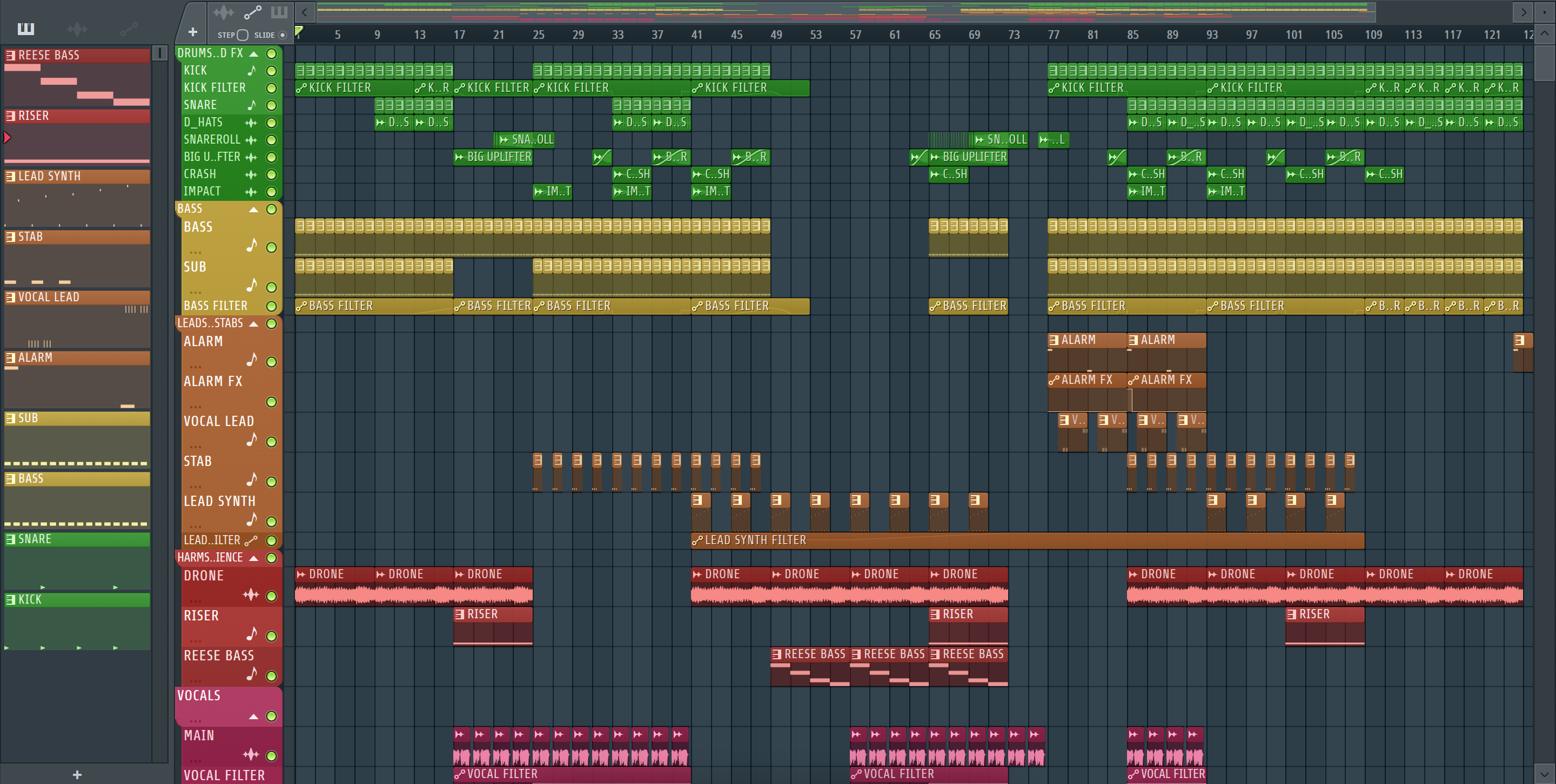The height and width of the screenshot is (784, 1556).
Task: Select the LEAD SYNTH FILTER automation clip
Action: tap(1028, 540)
